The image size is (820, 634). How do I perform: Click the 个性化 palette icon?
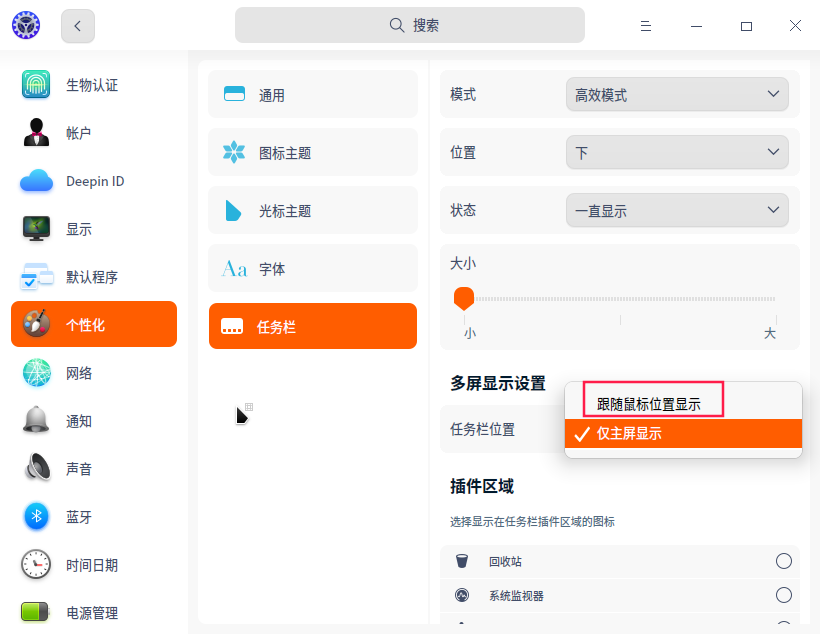click(36, 323)
